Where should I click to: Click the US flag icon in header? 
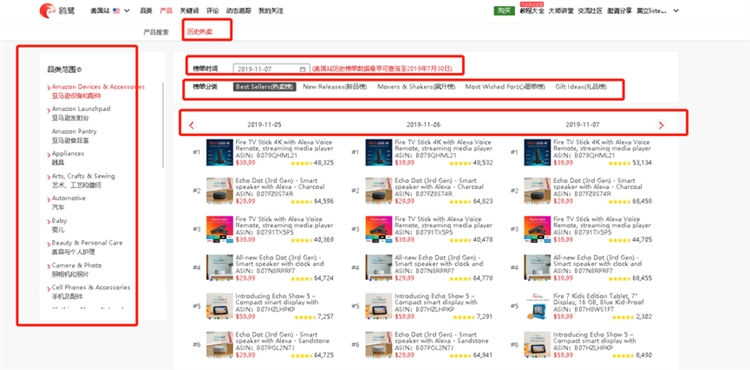point(117,11)
